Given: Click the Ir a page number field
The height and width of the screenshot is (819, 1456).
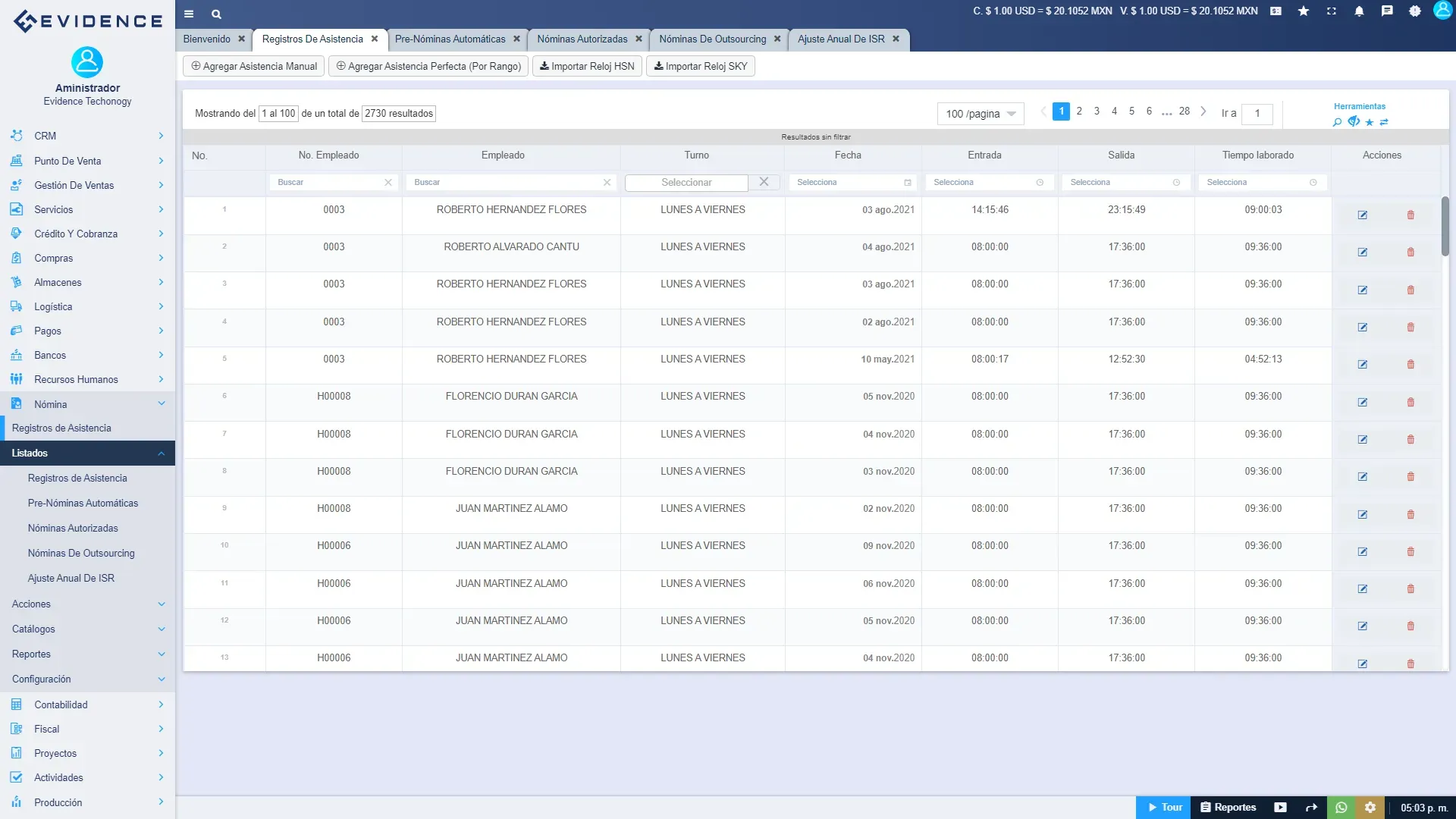Looking at the screenshot, I should click(1257, 114).
